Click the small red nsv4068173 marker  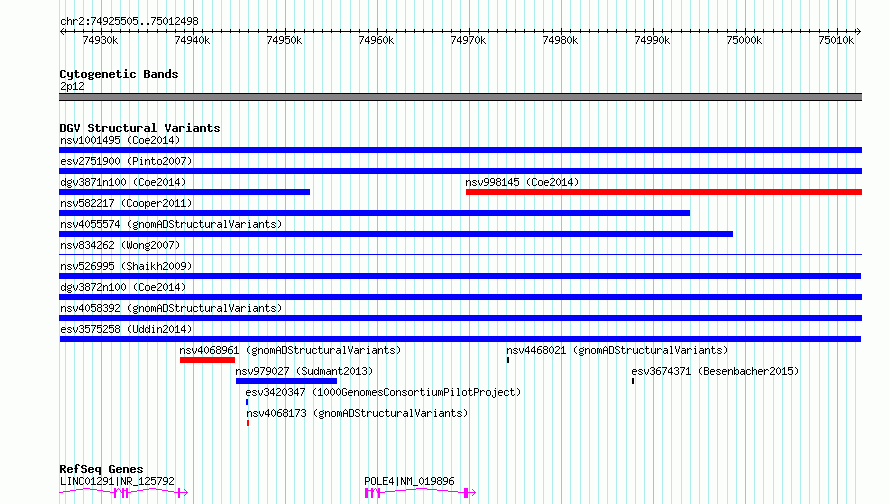coord(248,423)
